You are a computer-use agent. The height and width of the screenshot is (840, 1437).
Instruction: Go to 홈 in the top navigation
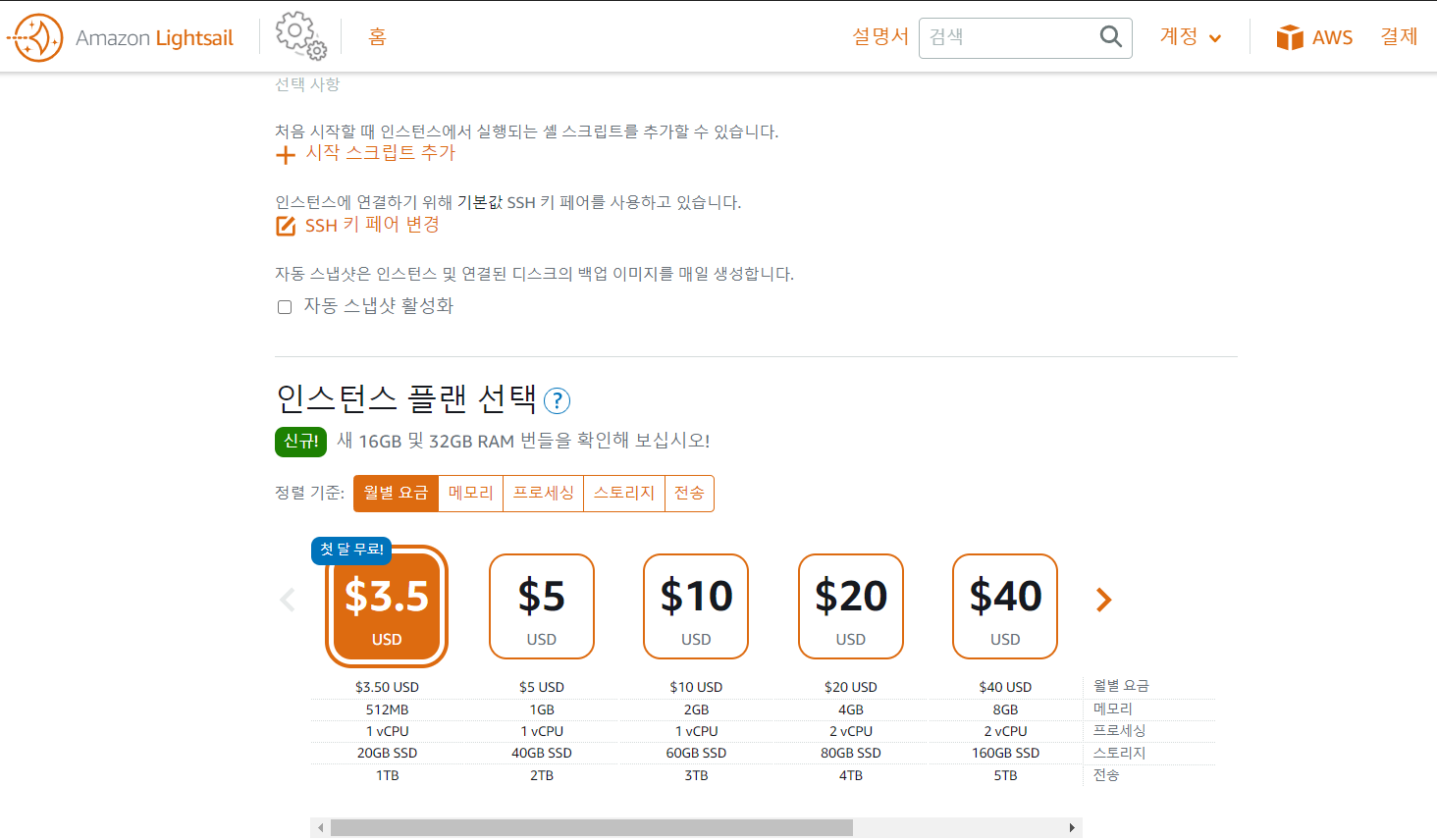click(377, 37)
